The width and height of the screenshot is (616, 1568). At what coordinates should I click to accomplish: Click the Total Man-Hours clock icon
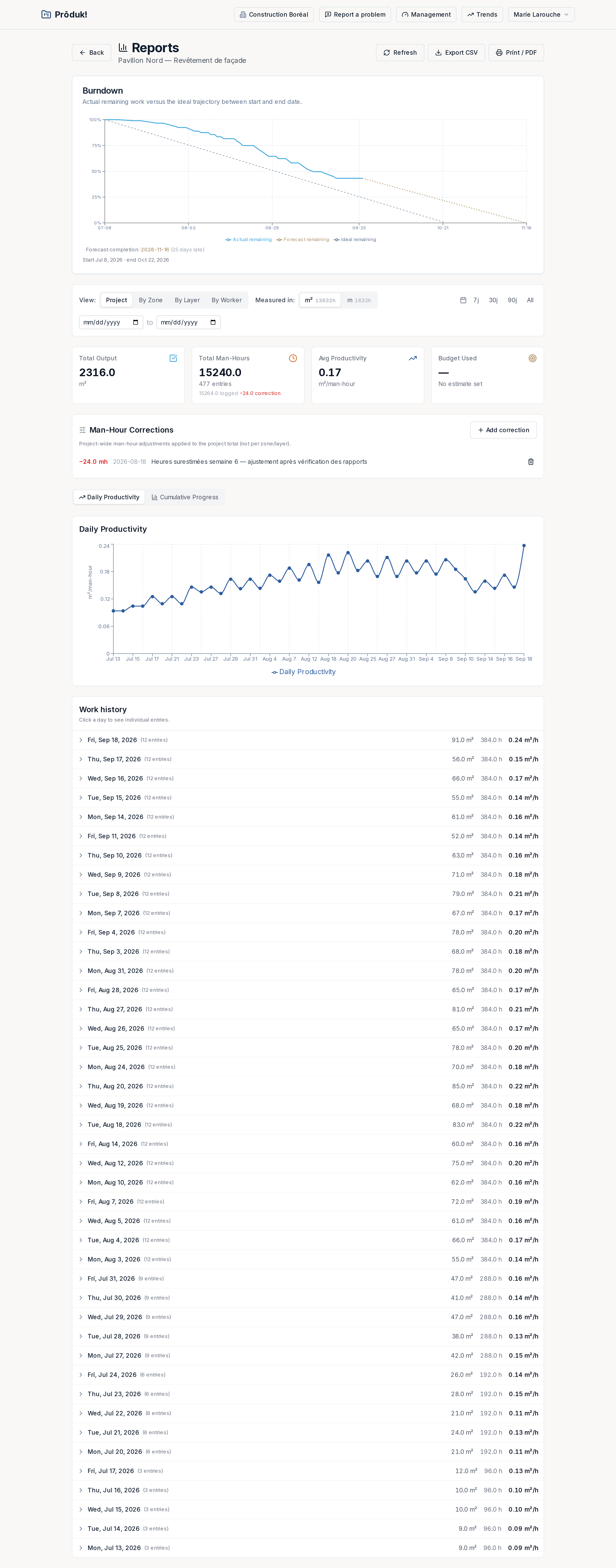(293, 358)
